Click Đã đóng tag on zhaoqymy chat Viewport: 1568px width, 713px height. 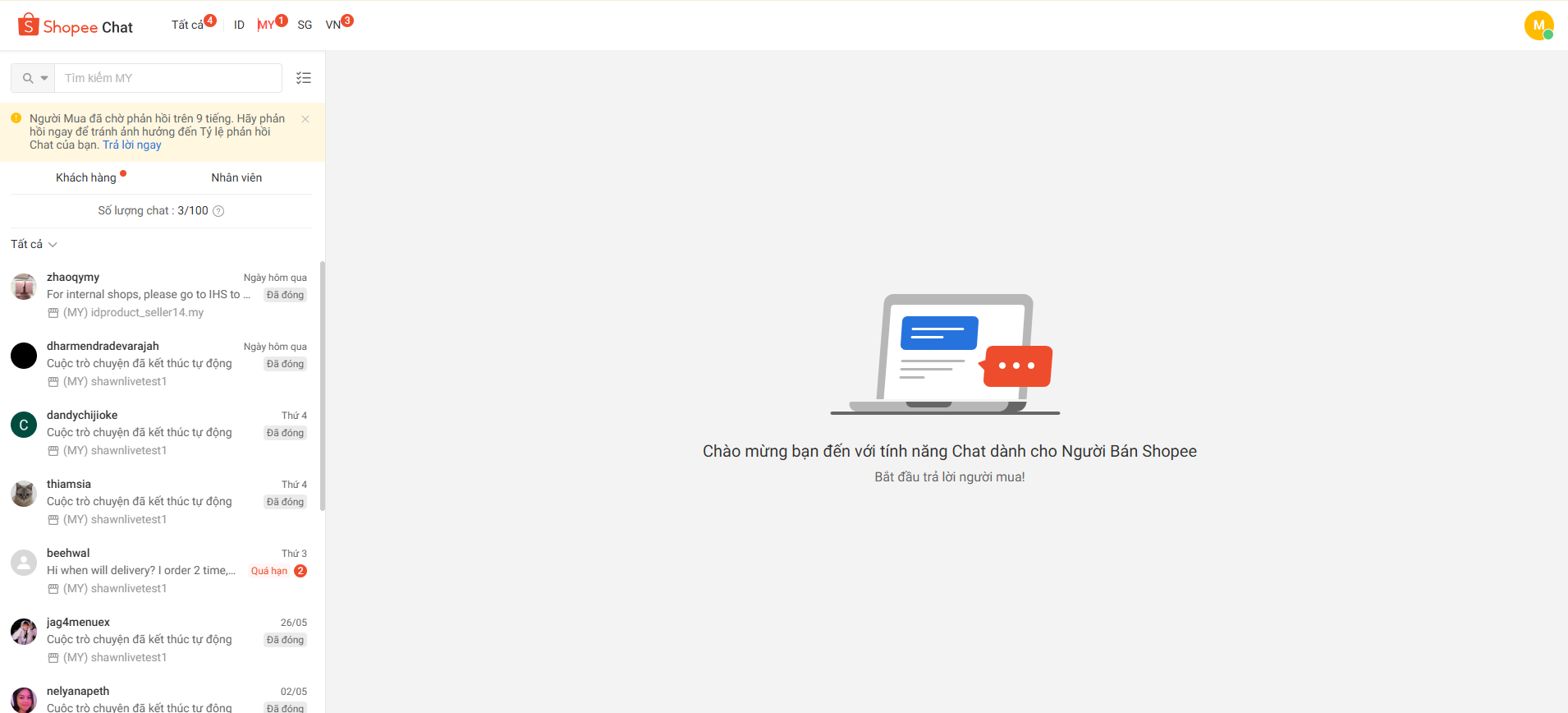[285, 295]
